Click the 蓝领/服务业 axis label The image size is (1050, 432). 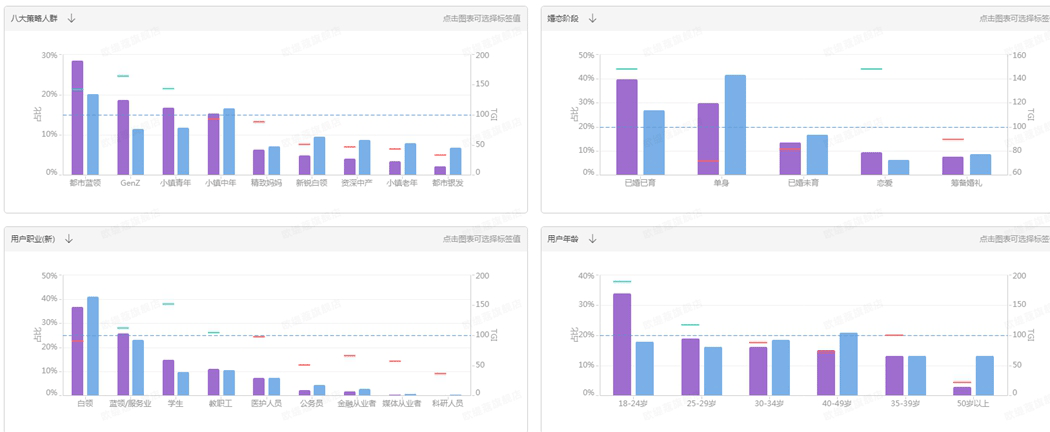130,403
